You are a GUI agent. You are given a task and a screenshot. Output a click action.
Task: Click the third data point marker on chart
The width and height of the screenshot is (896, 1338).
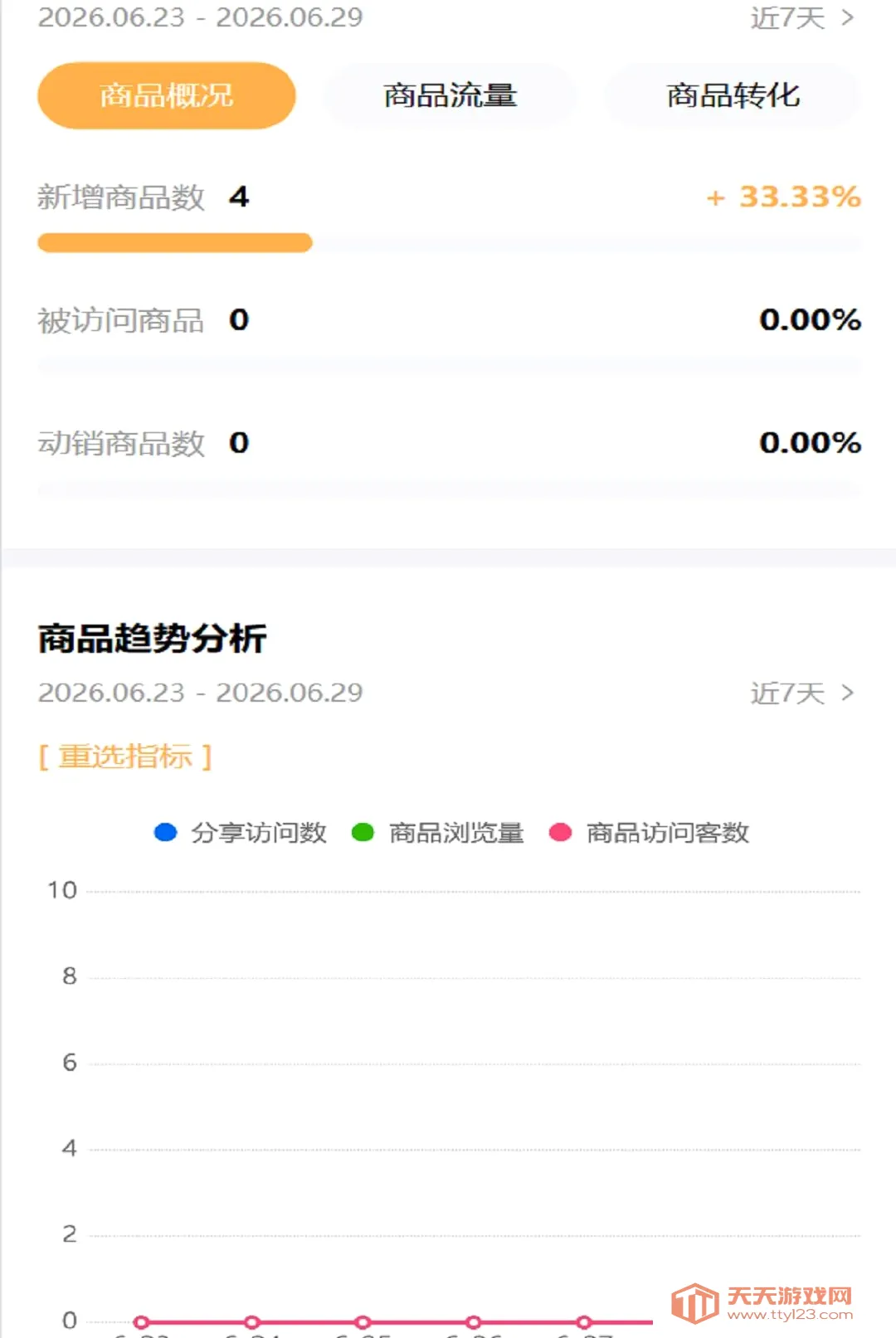(363, 1322)
